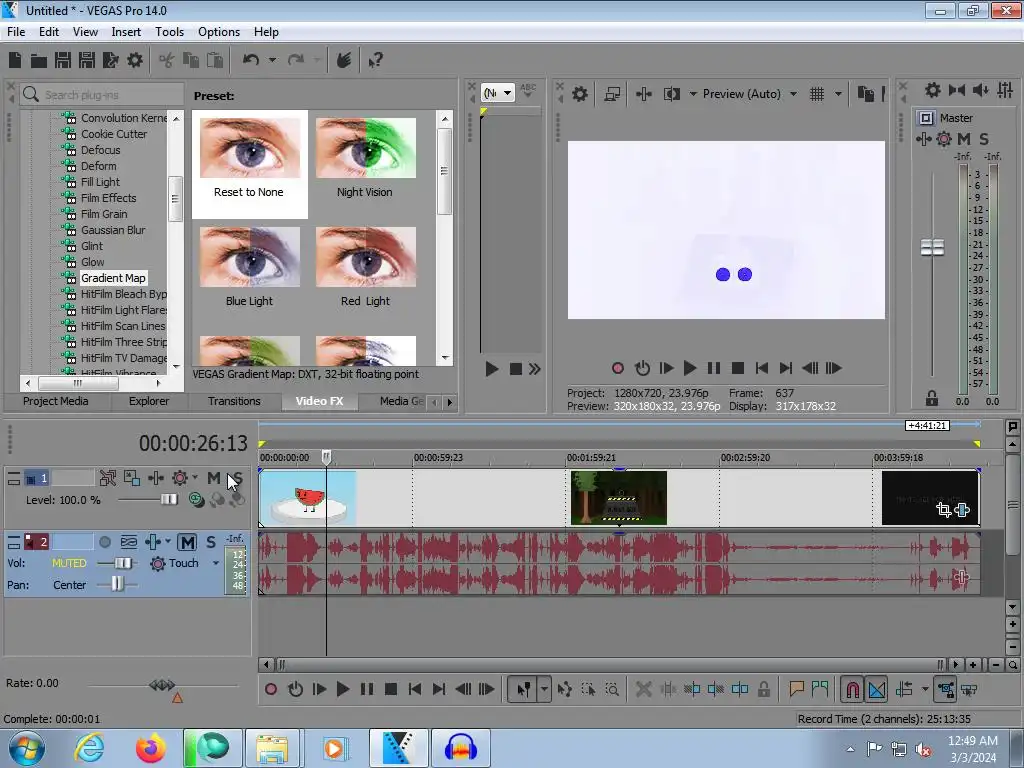Undo the last action
1024x768 pixels.
(251, 60)
